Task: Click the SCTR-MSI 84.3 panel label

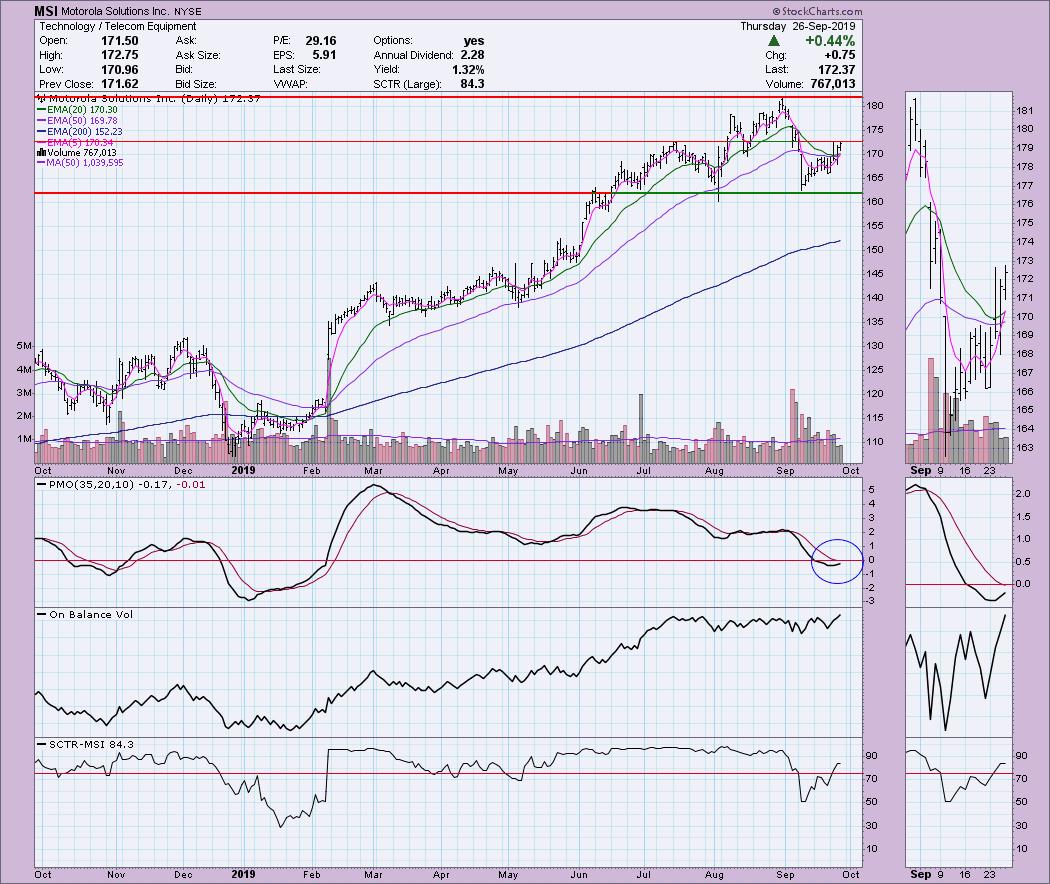Action: click(91, 744)
